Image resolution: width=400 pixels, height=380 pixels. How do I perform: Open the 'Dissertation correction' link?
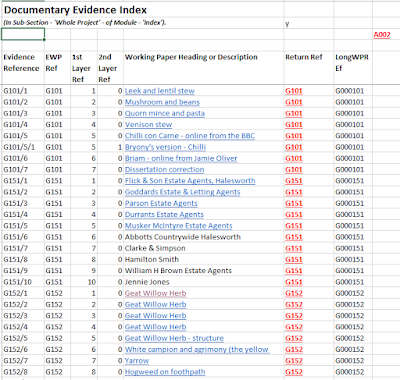tap(164, 170)
